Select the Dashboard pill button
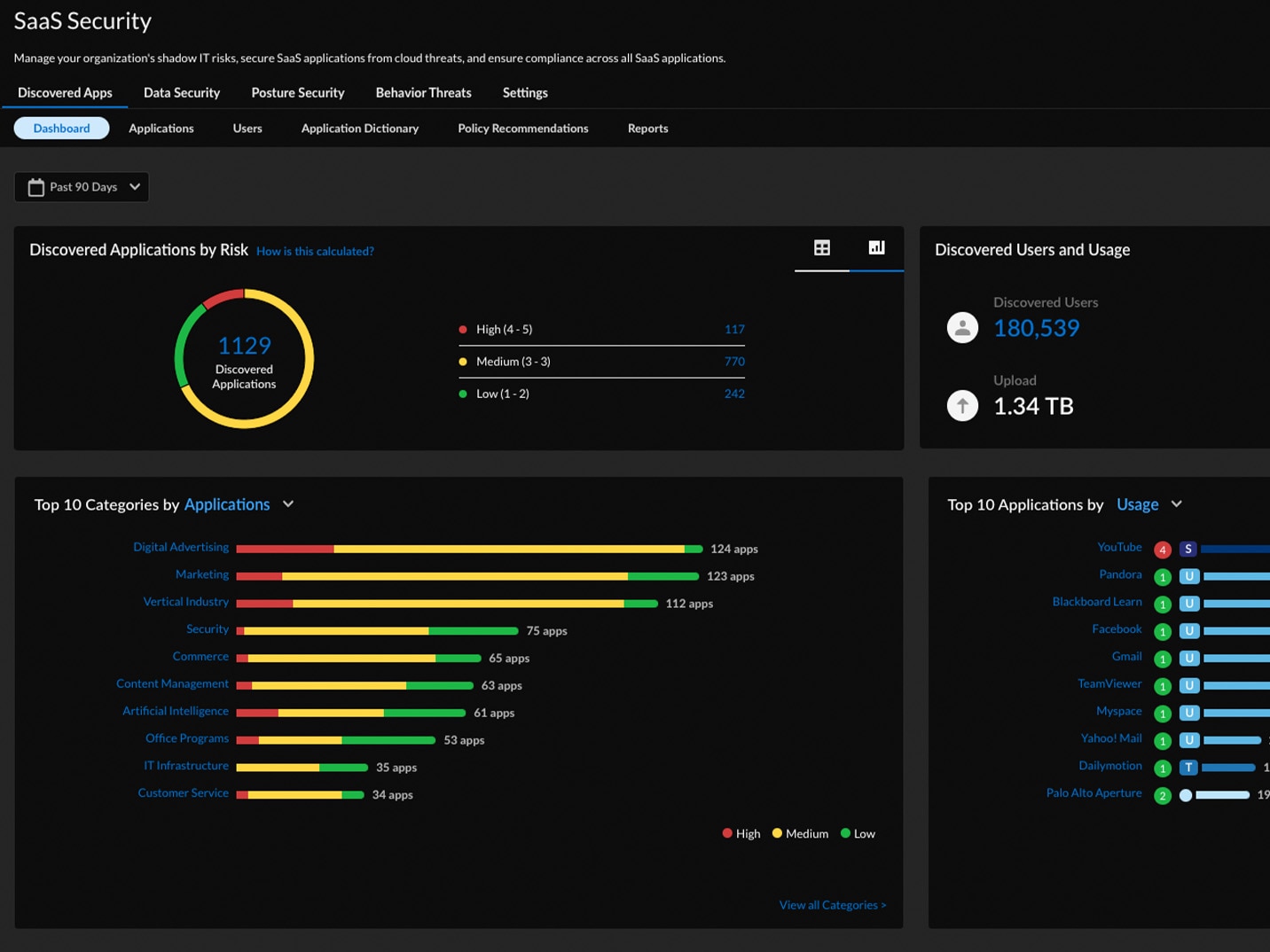 60,128
